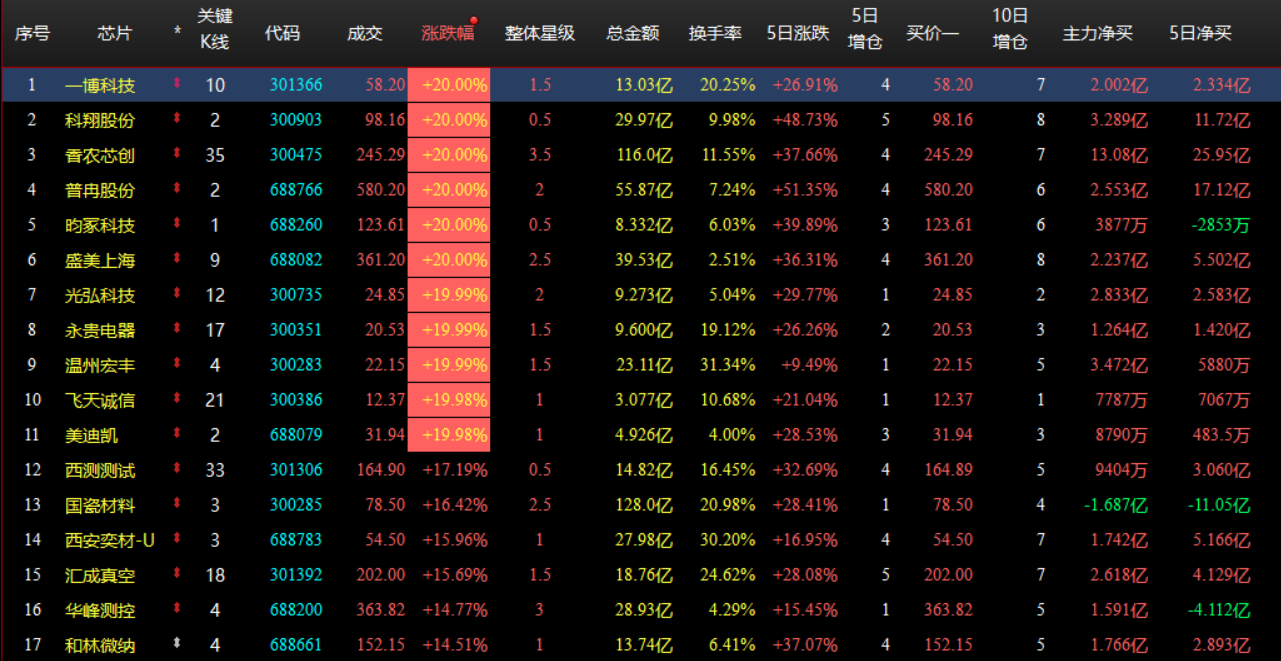Click the white marker icon in 和林微纳 row
The height and width of the screenshot is (661, 1281).
coord(177,644)
